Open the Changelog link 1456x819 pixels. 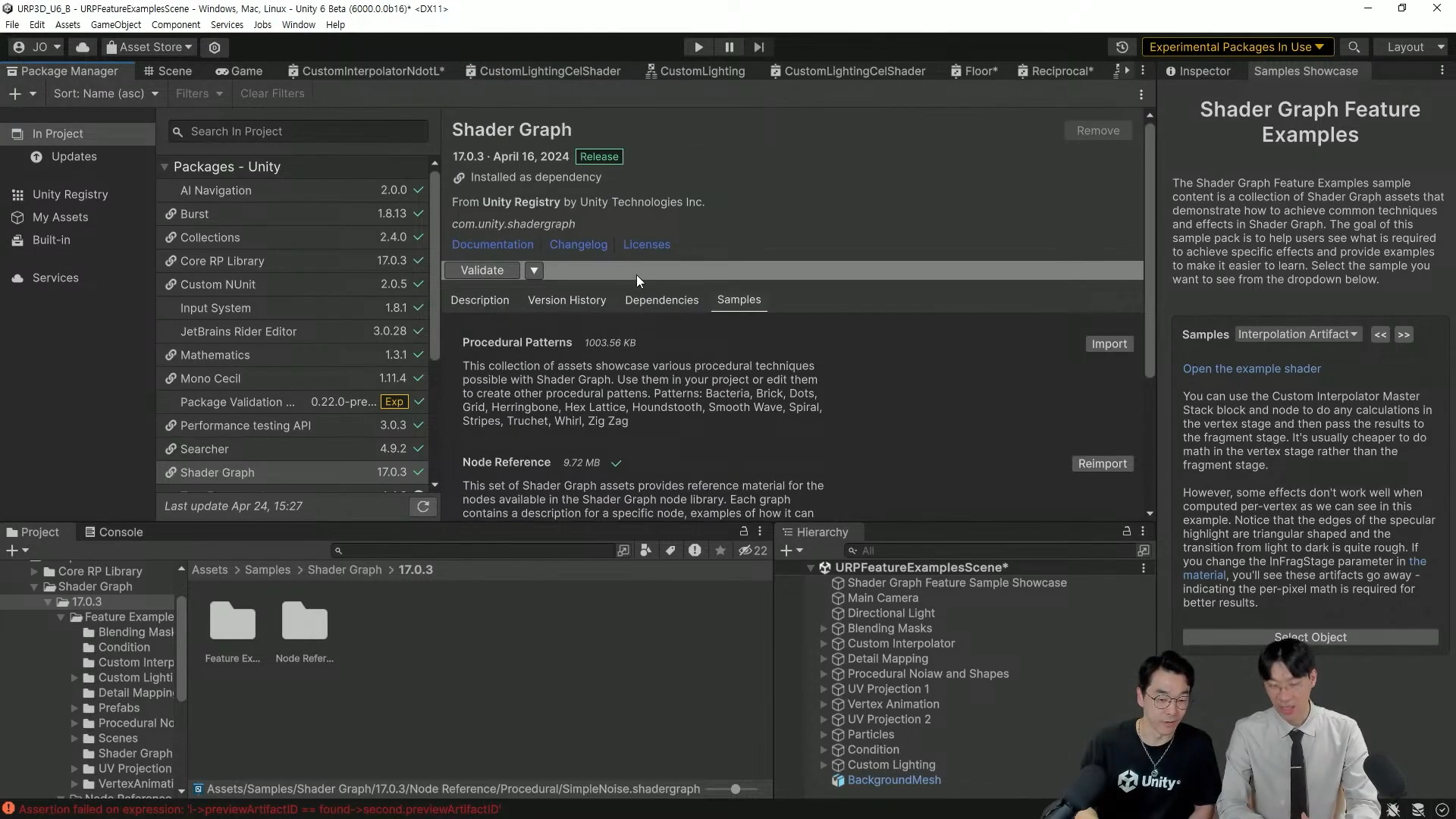[578, 245]
